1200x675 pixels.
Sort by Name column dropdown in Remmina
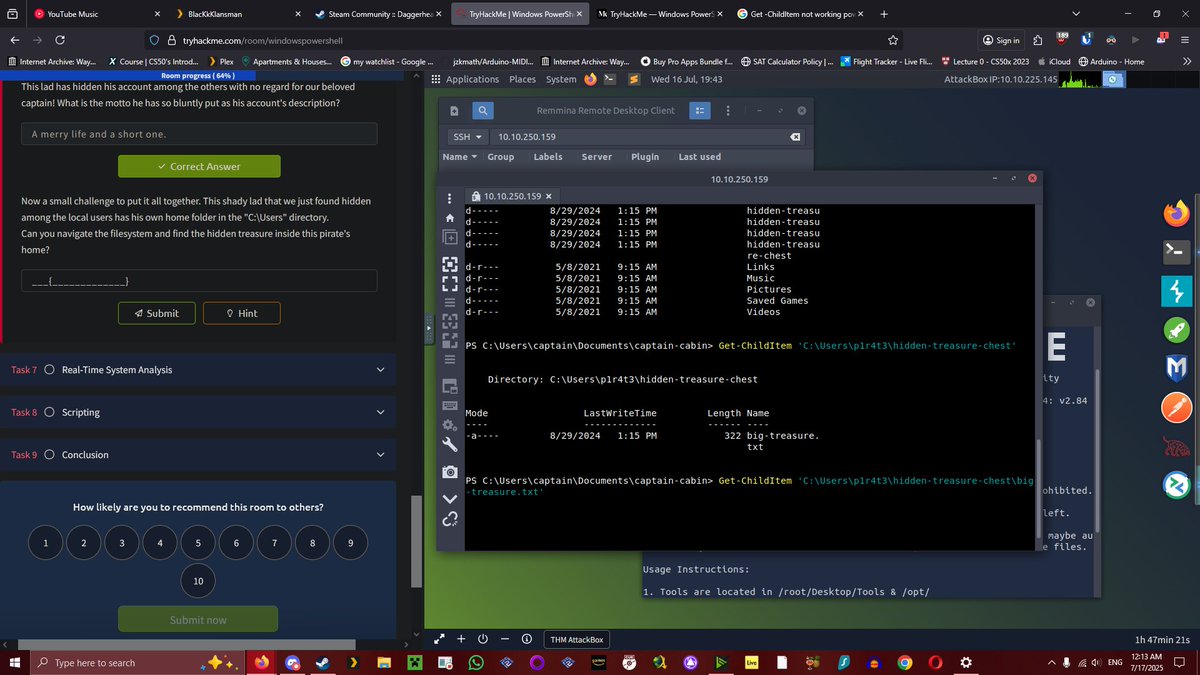pos(460,157)
